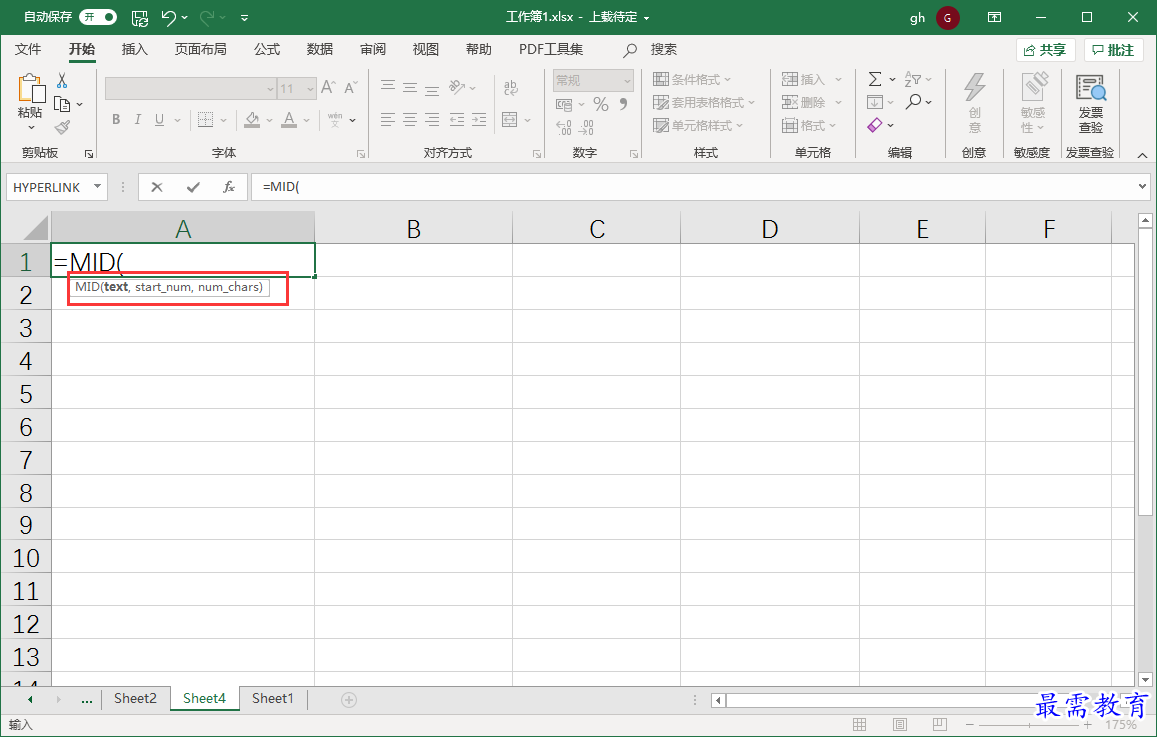The image size is (1157, 737).
Task: Toggle Italic formatting
Action: (x=137, y=120)
